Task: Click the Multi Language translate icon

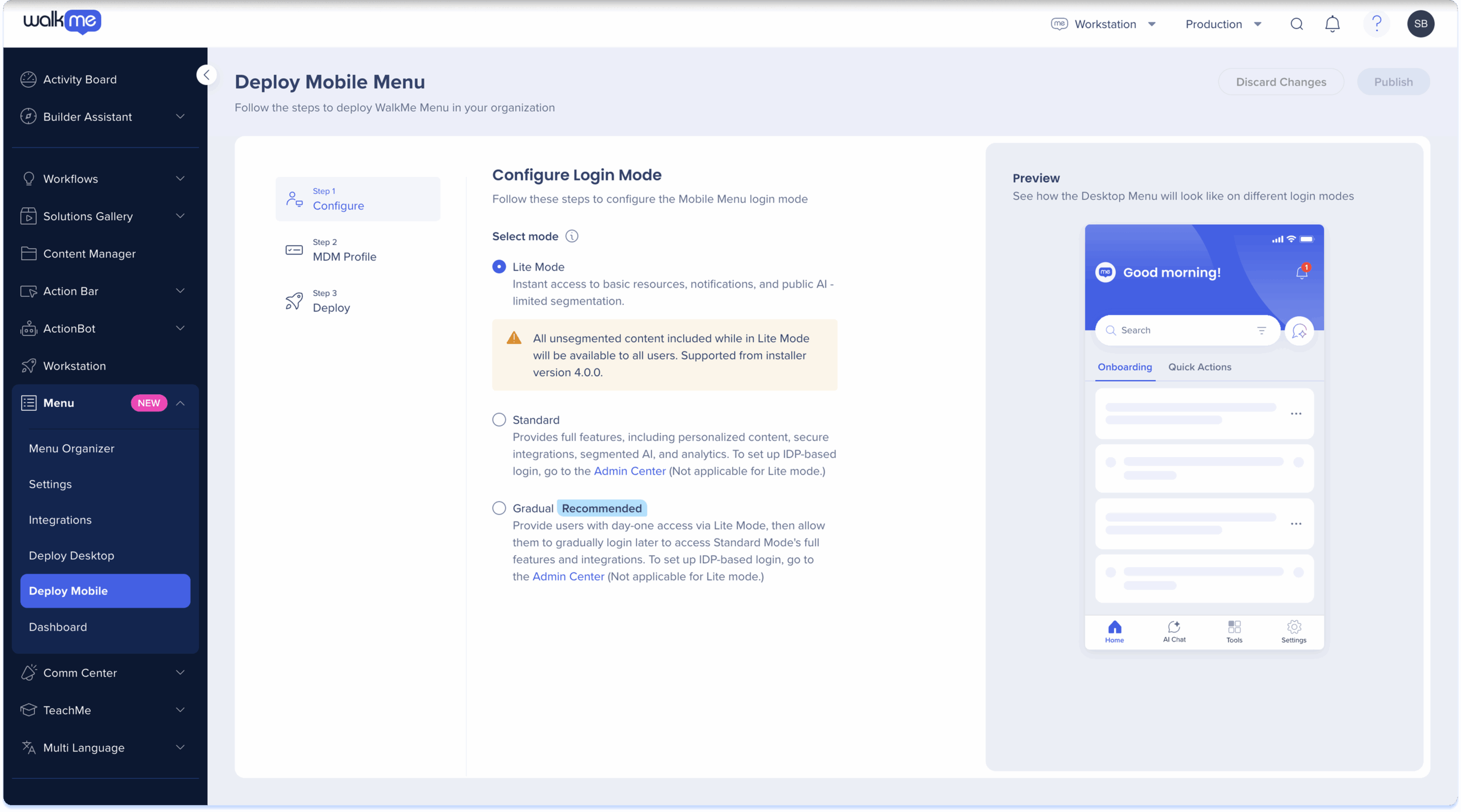Action: pyautogui.click(x=28, y=747)
